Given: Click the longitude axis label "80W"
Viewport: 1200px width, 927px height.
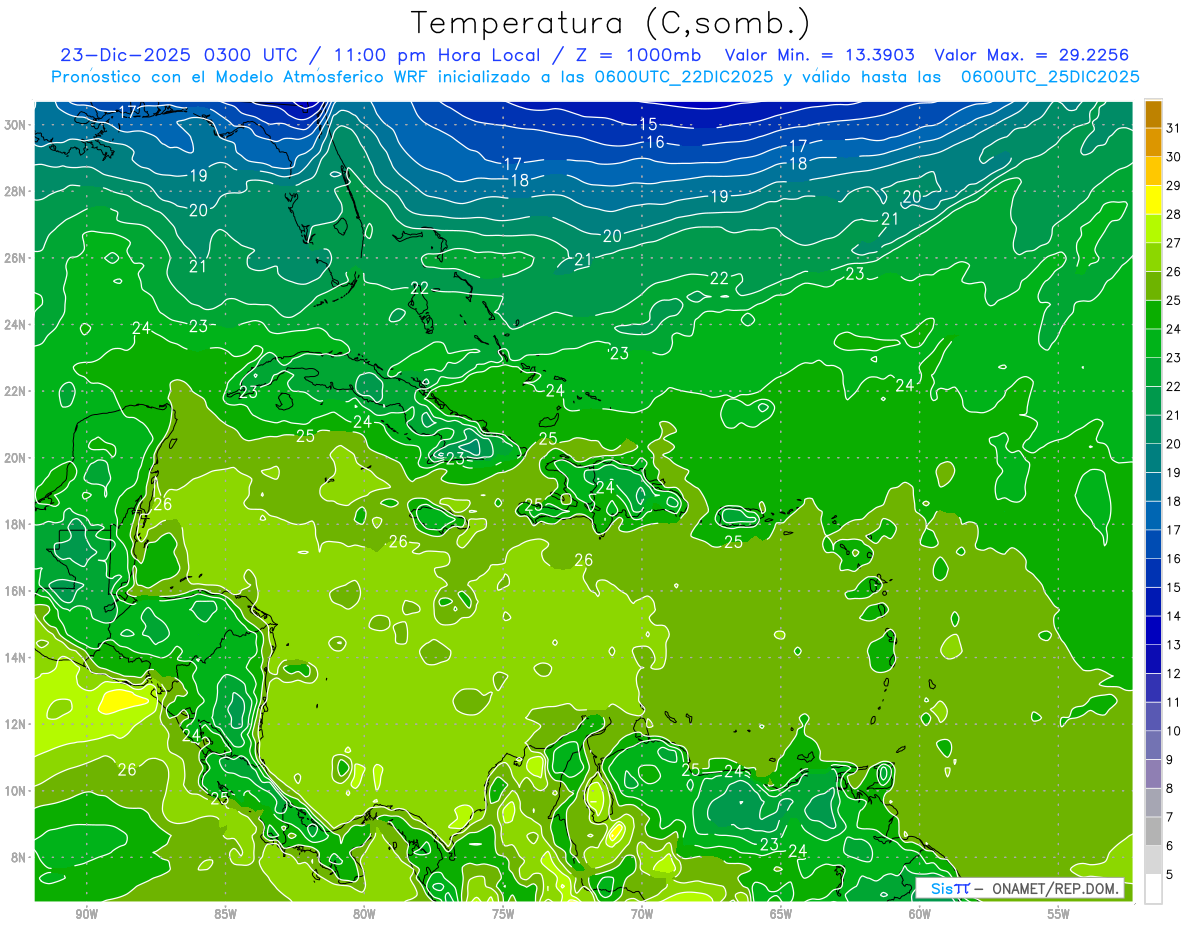Looking at the screenshot, I should (364, 913).
